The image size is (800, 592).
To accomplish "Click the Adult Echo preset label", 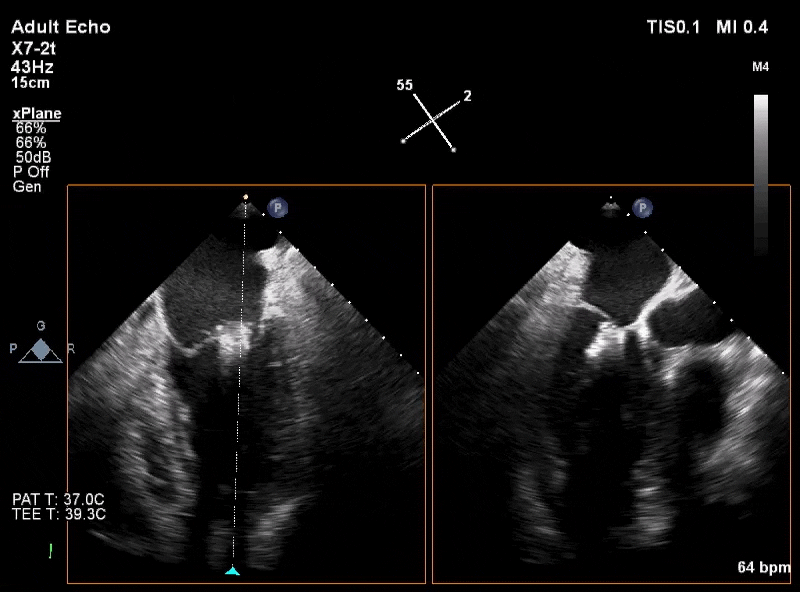I will pos(61,27).
